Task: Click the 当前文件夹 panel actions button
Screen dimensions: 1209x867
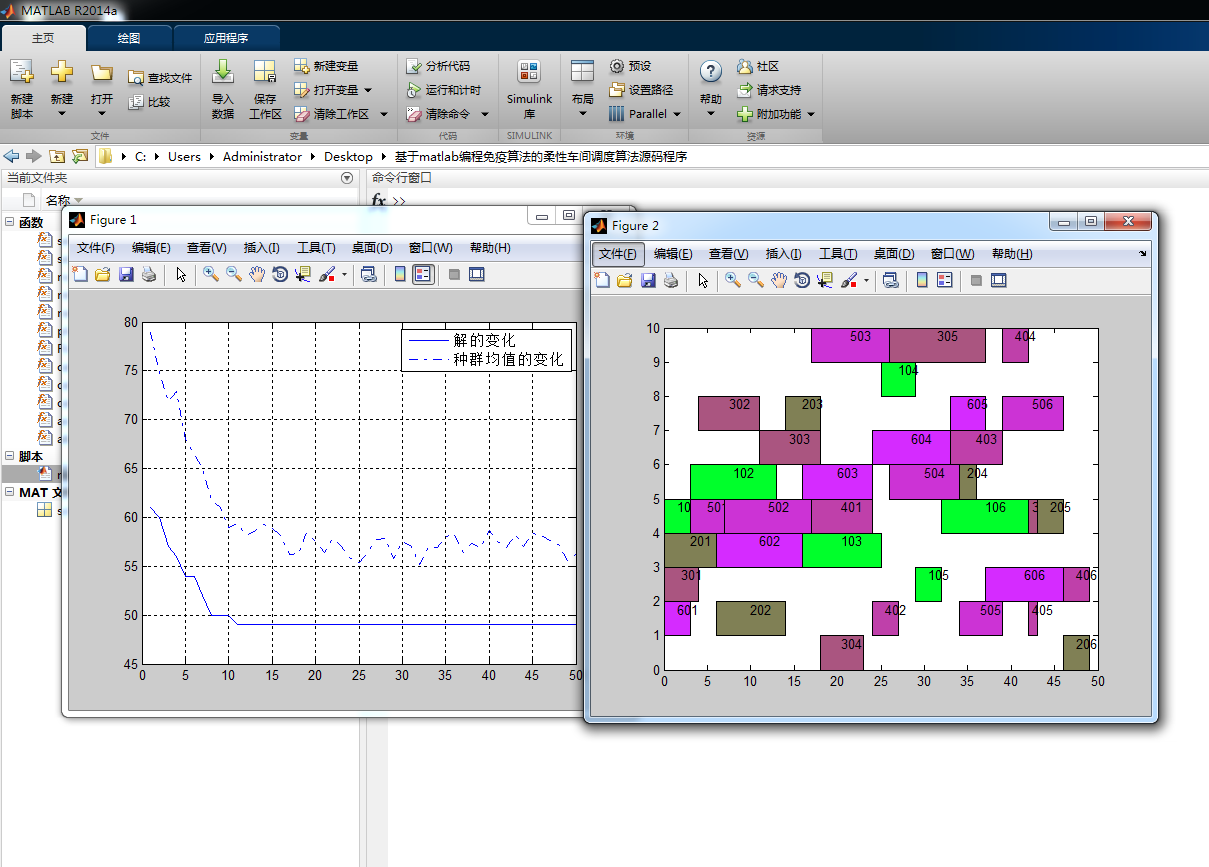Action: click(x=347, y=178)
